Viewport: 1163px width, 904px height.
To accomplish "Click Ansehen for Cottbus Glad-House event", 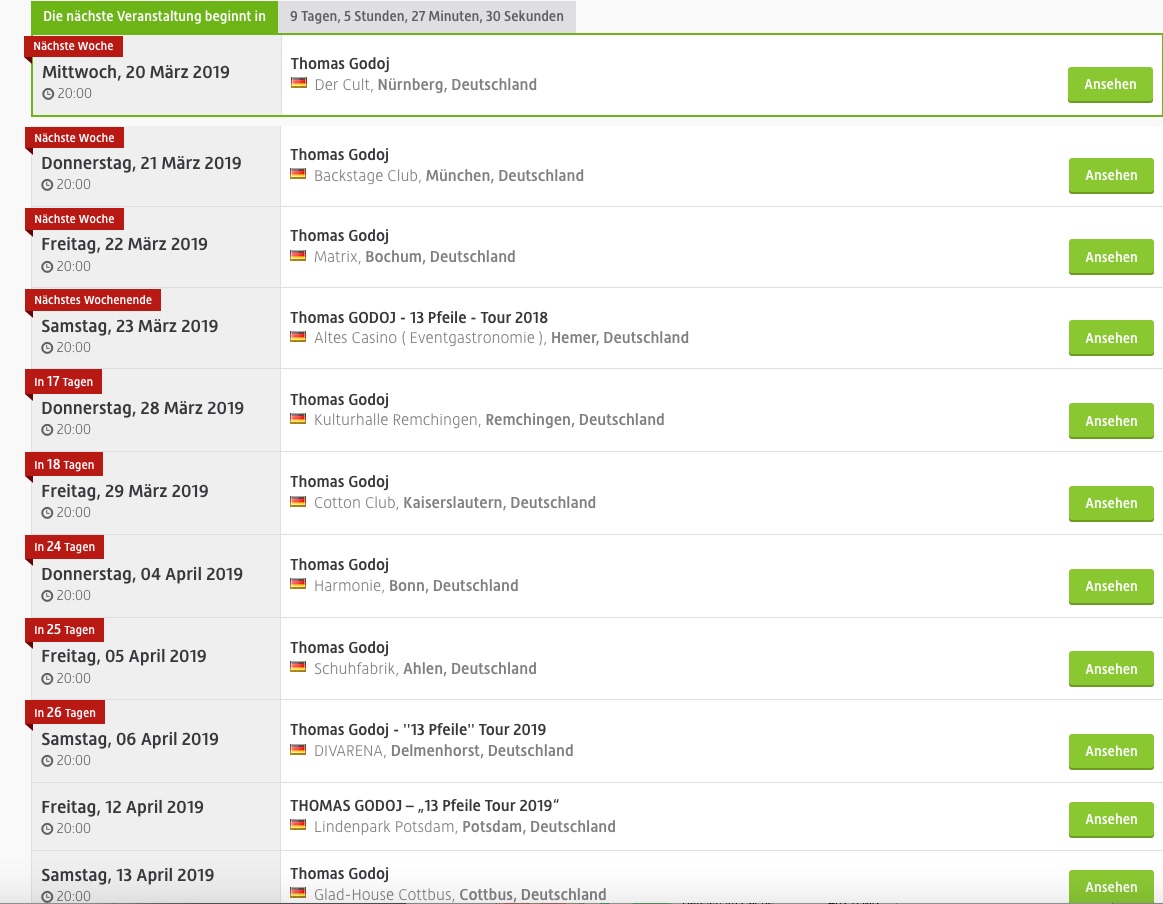I will (x=1110, y=886).
